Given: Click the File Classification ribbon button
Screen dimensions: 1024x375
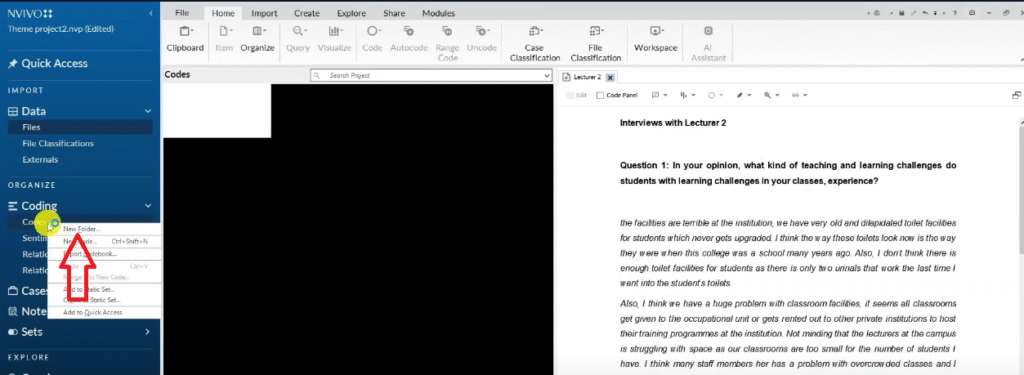Looking at the screenshot, I should [596, 43].
